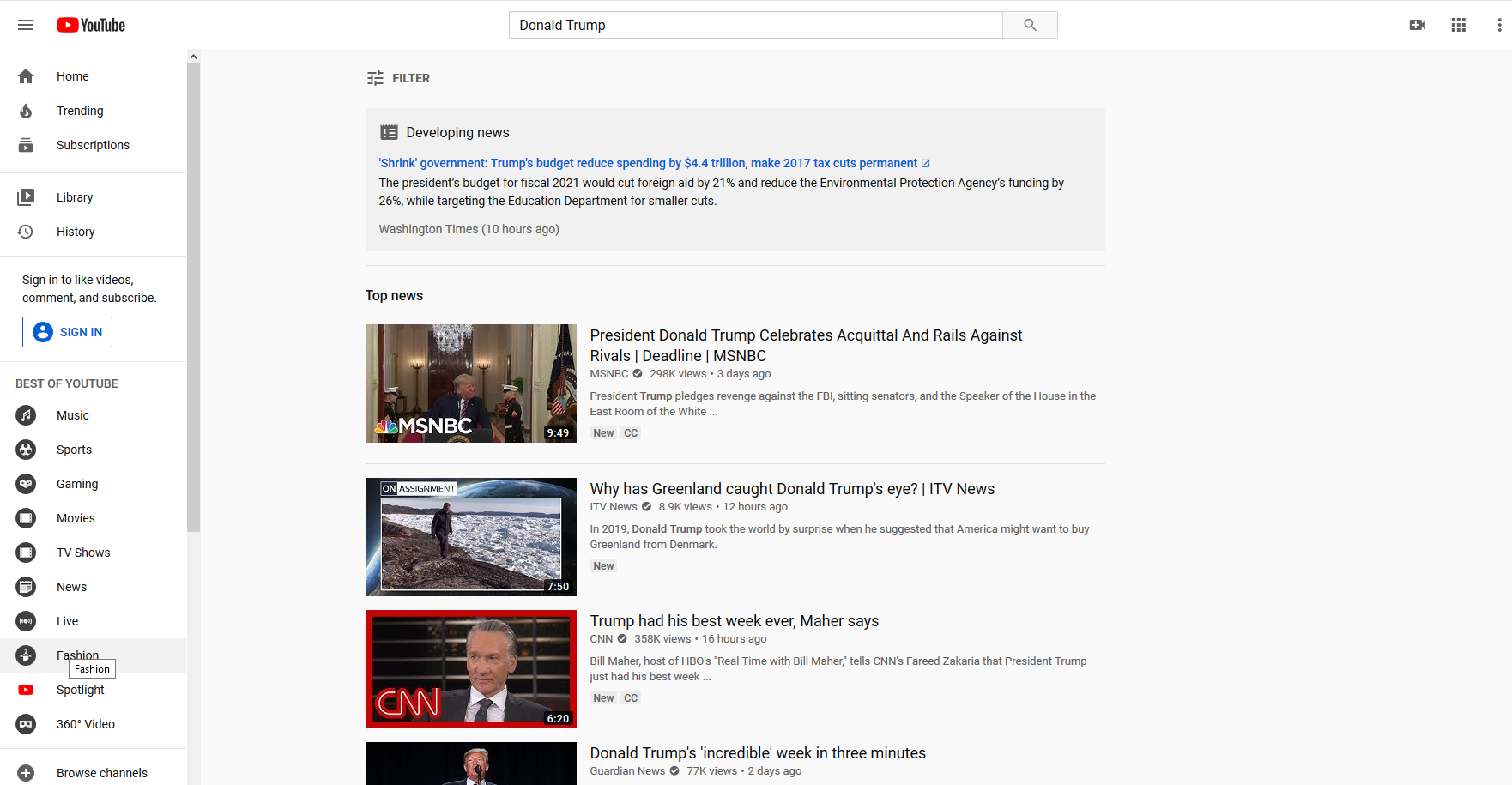Open the MSNBC video thumbnail
This screenshot has width=1512, height=785.
pos(471,383)
